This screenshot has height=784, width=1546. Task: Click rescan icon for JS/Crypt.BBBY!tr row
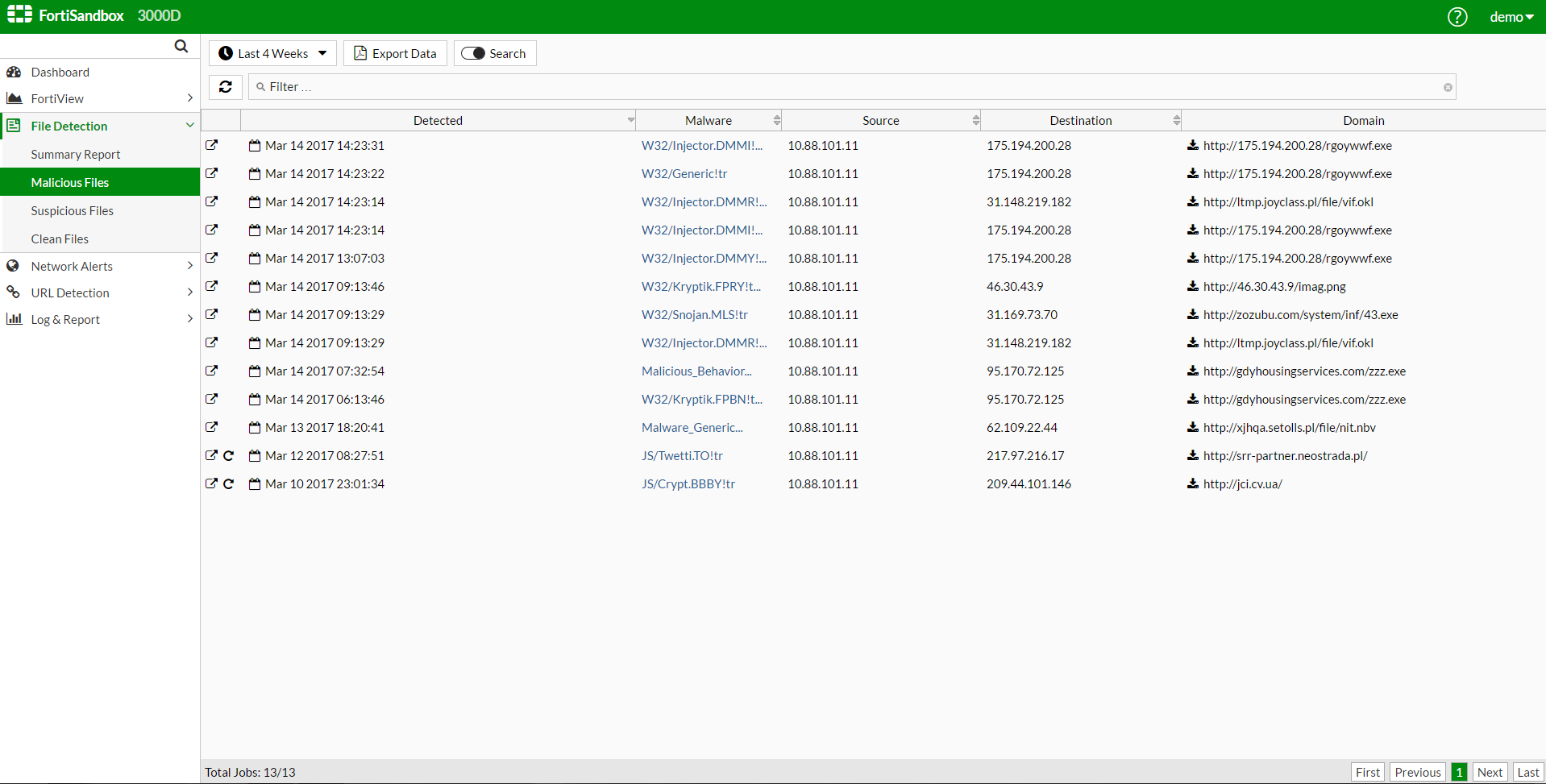[229, 484]
